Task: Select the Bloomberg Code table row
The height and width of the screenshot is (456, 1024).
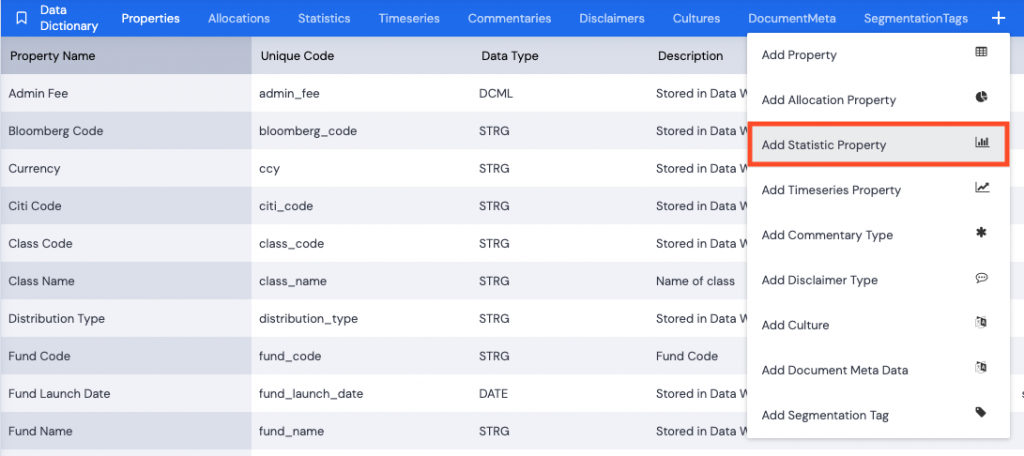Action: (x=374, y=131)
